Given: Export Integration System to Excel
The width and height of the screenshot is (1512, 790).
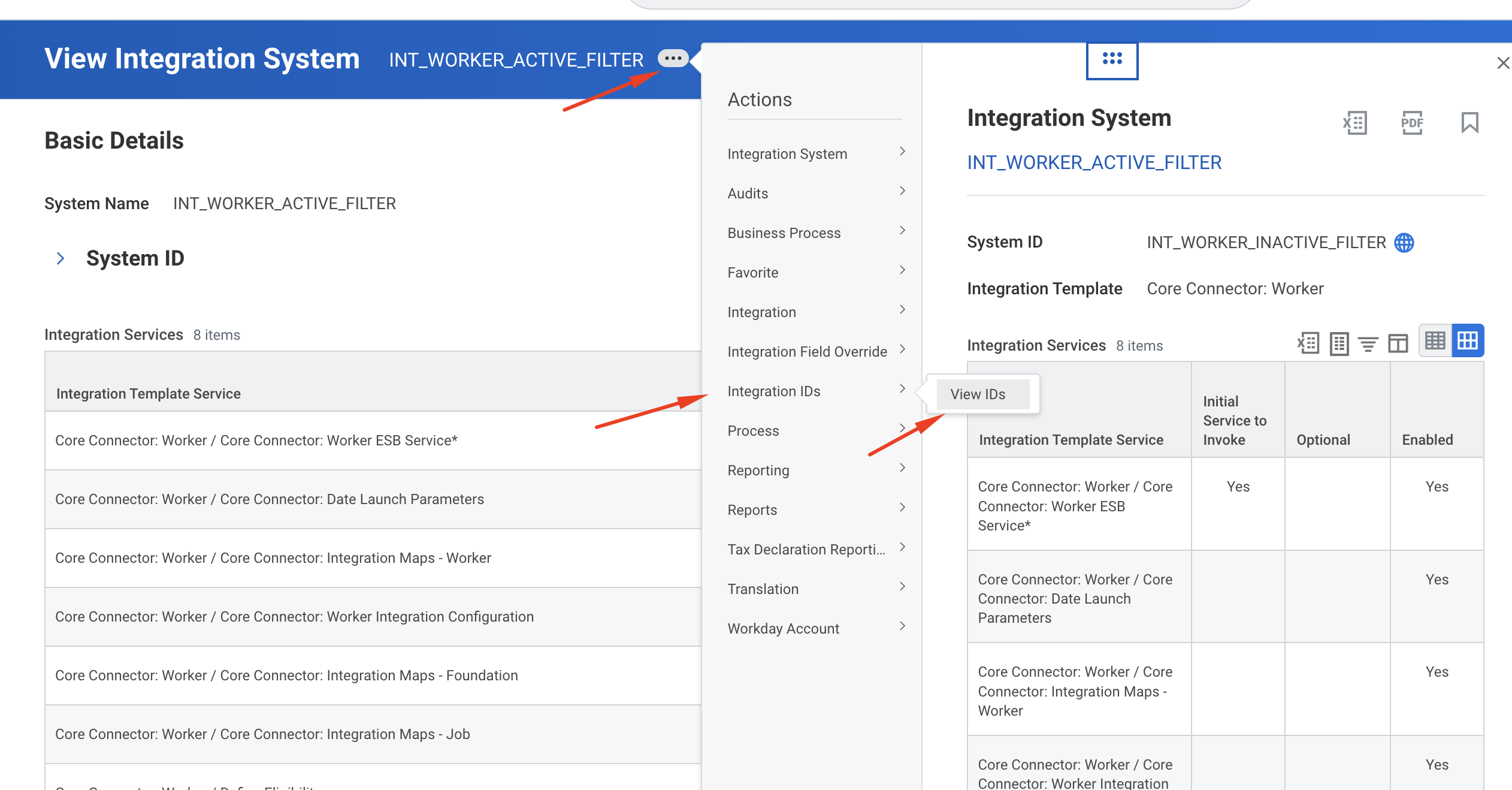Looking at the screenshot, I should point(1354,123).
